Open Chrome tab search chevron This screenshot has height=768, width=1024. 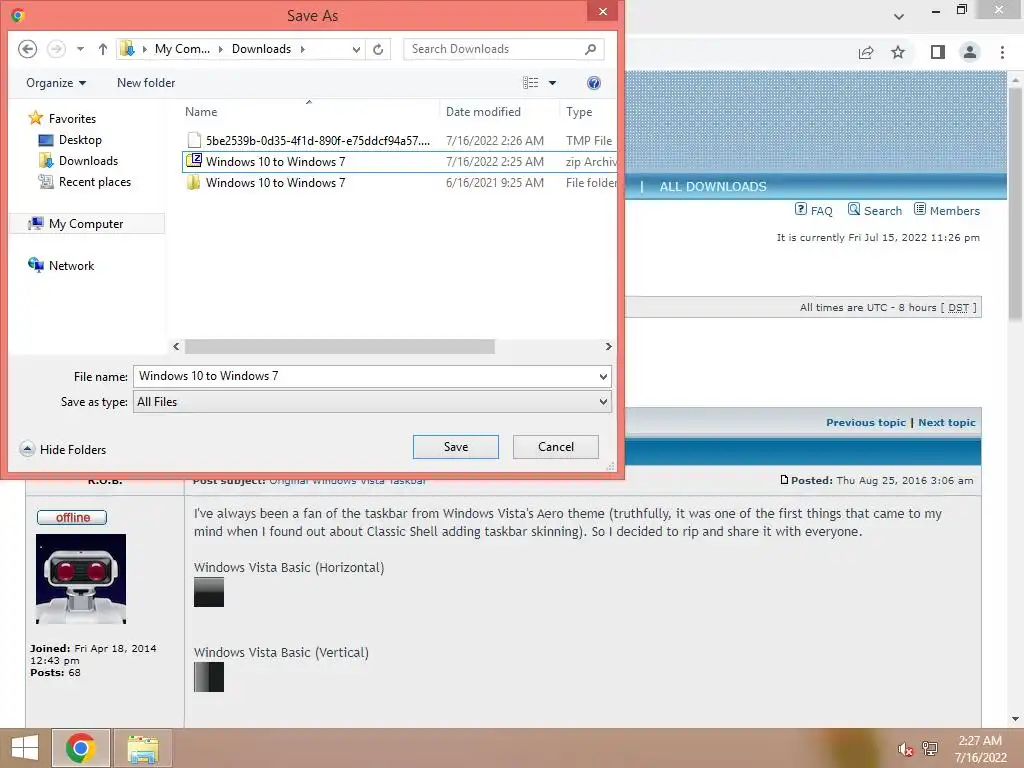(x=899, y=16)
